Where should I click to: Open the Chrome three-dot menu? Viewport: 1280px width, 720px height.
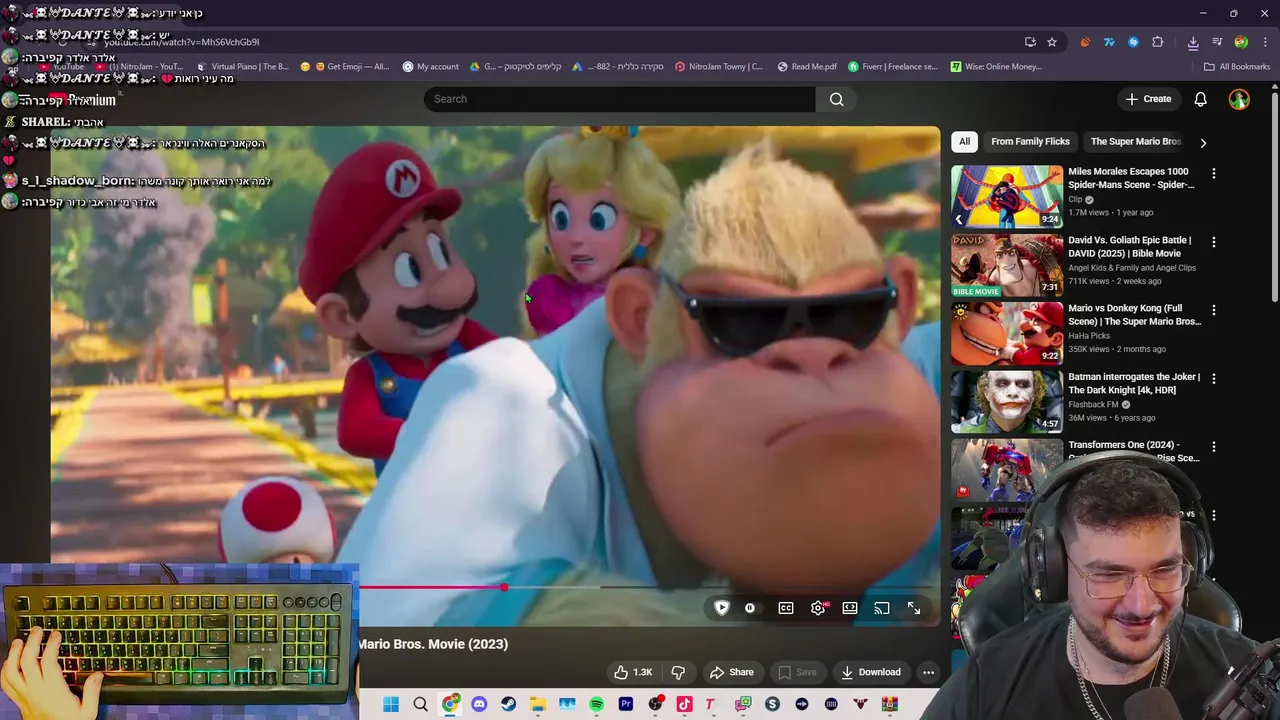(x=1265, y=42)
